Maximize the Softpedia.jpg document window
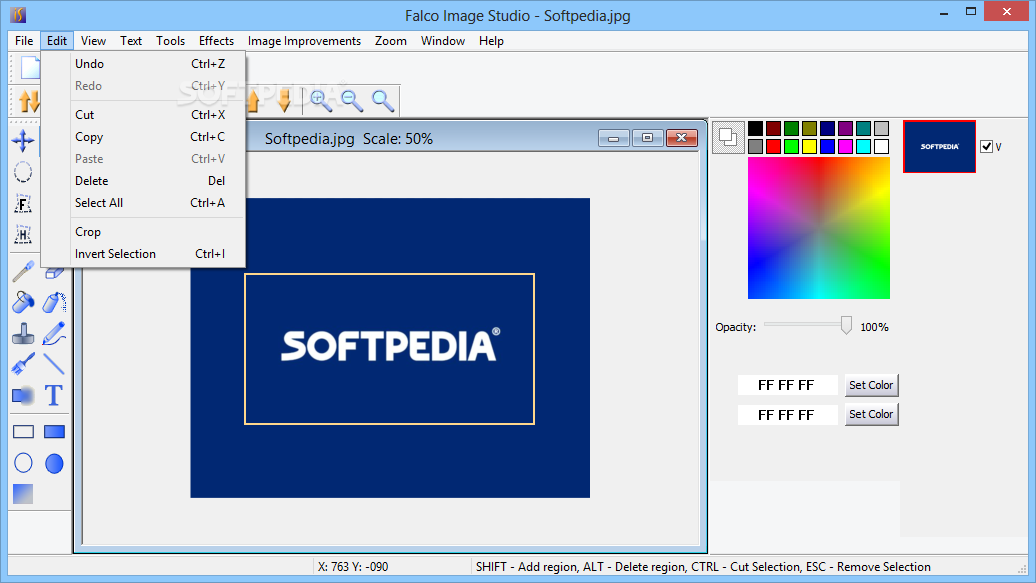1036x583 pixels. (648, 137)
